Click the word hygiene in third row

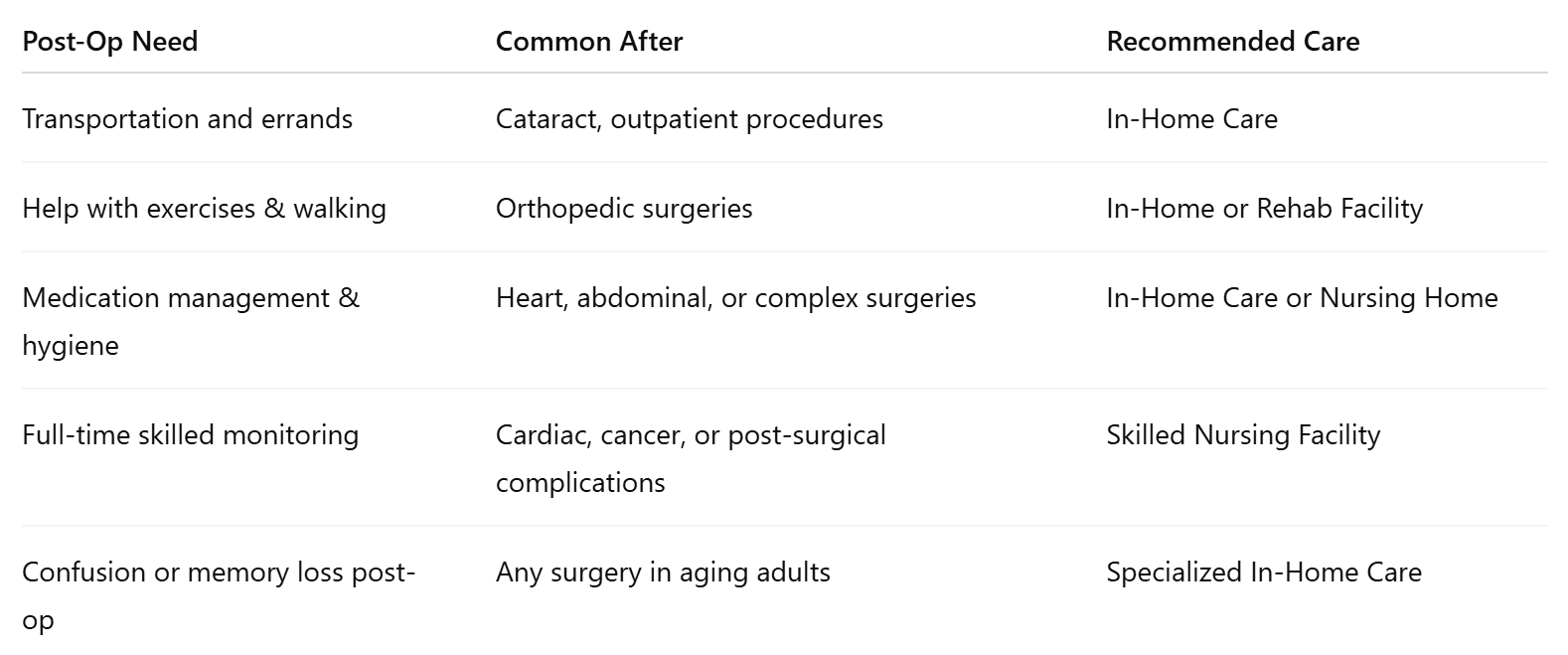[x=71, y=346]
